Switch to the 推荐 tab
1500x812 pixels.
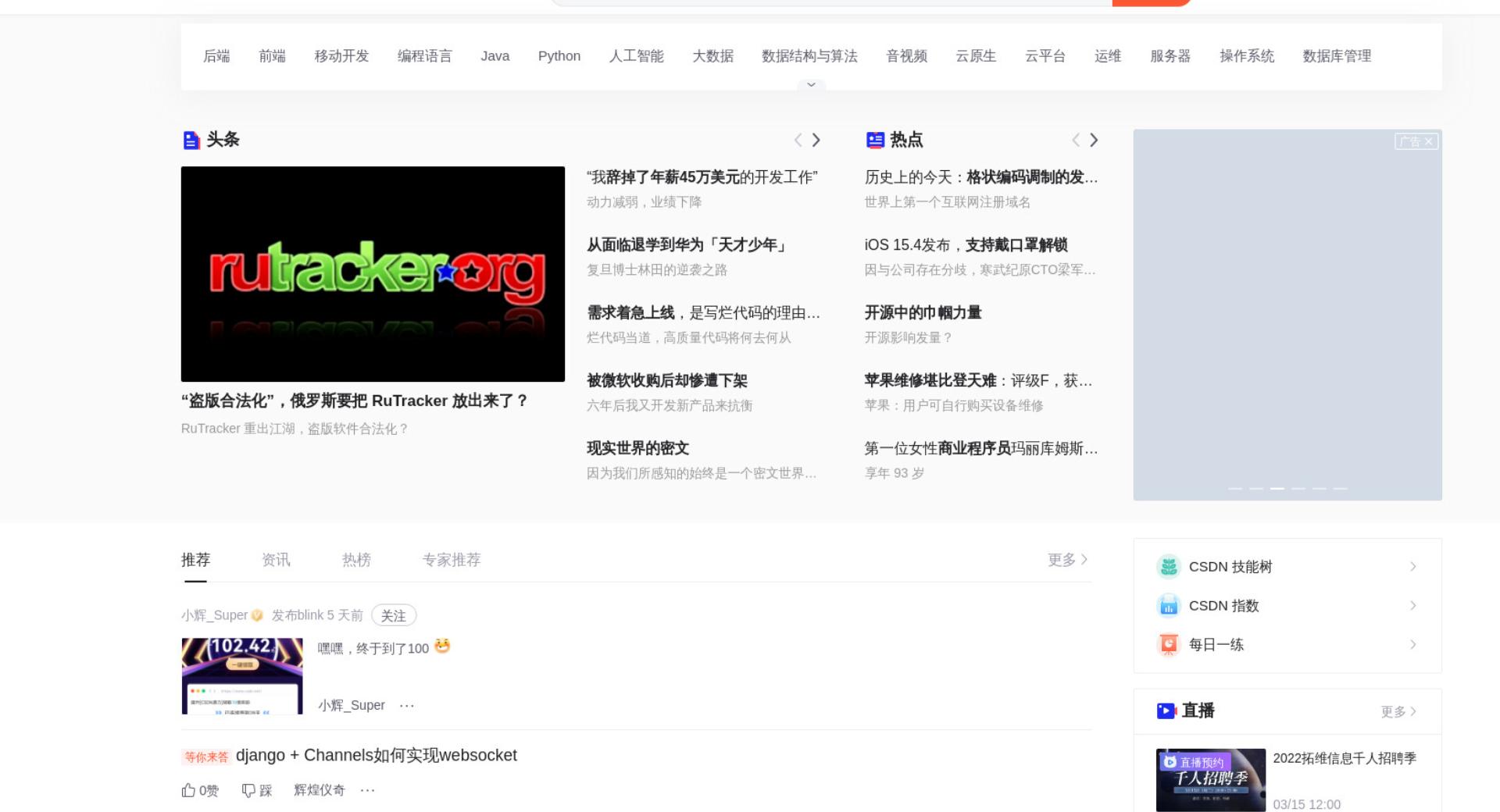pyautogui.click(x=195, y=560)
